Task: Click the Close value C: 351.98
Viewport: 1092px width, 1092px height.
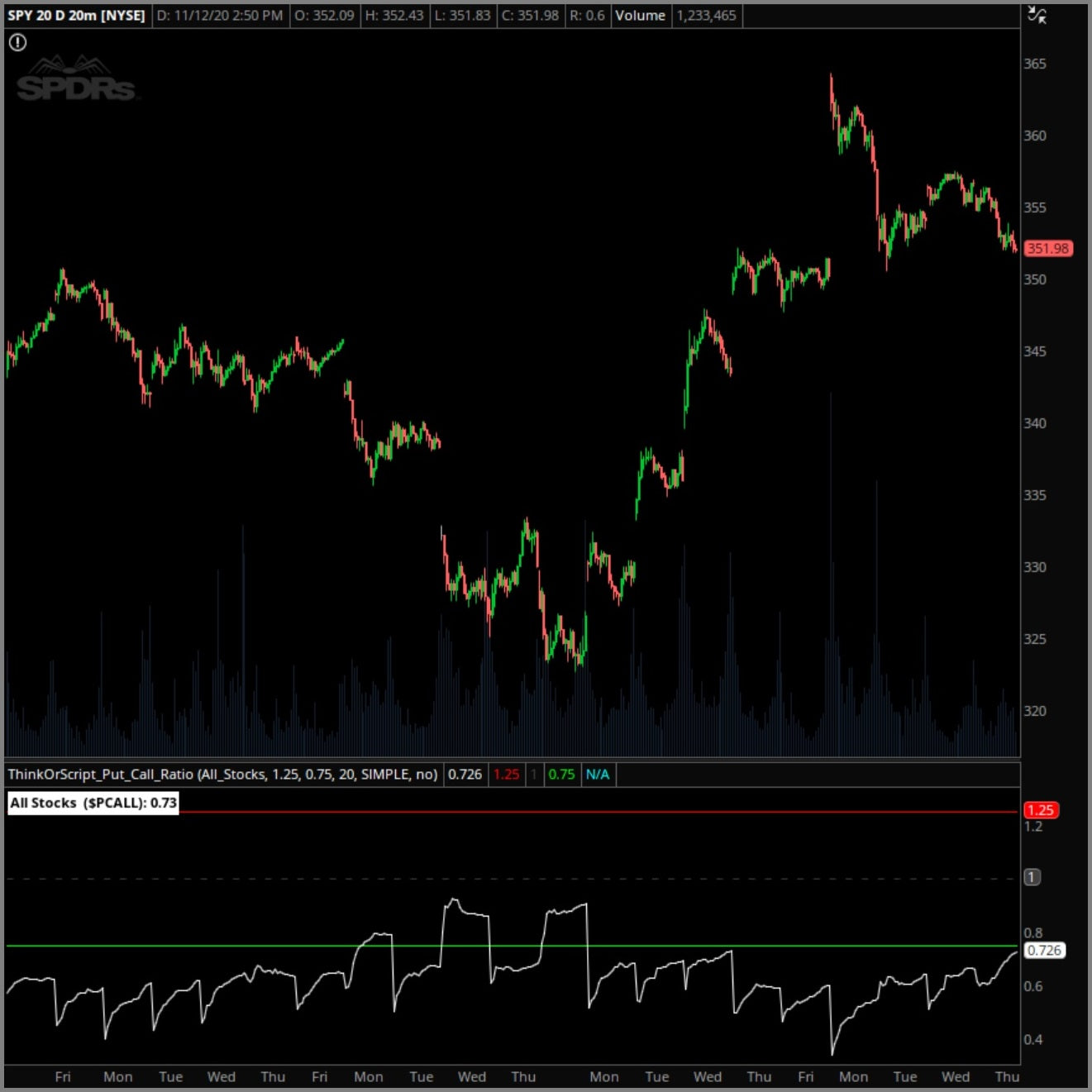Action: (530, 16)
